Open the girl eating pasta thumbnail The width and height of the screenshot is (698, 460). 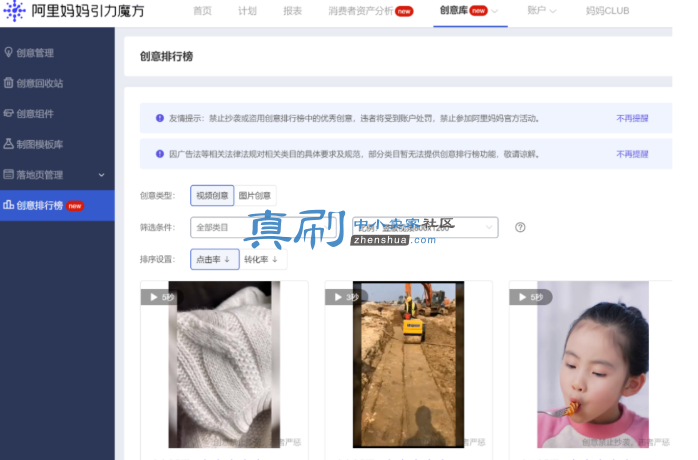592,364
